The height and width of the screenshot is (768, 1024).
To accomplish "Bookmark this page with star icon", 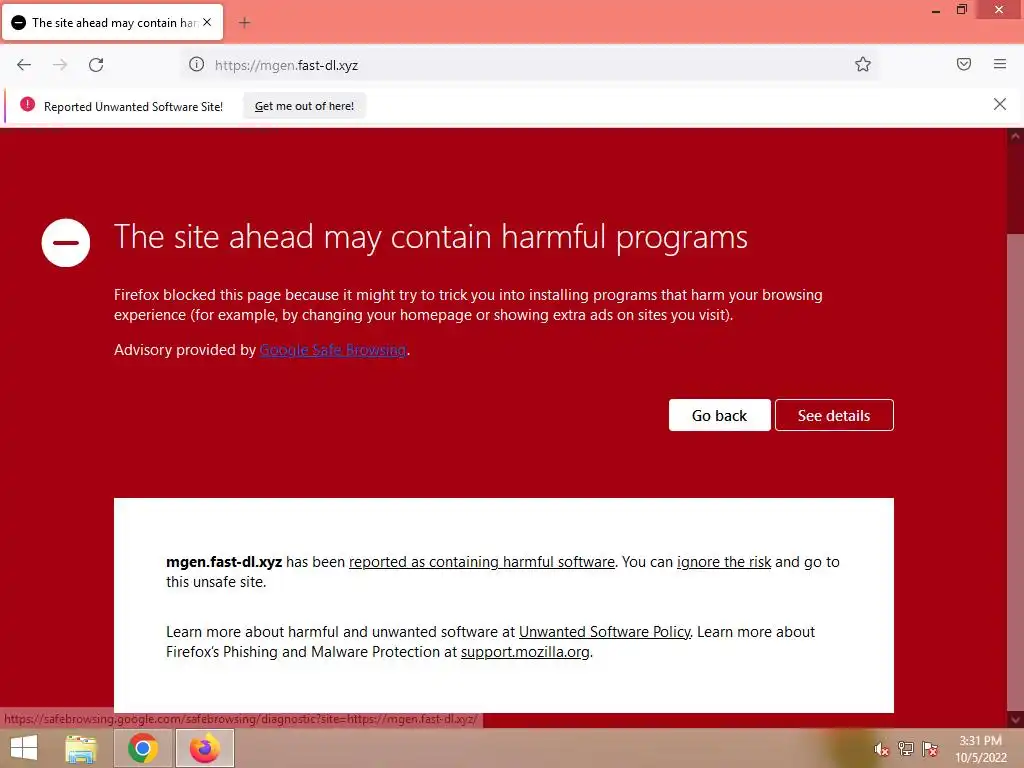I will coord(863,64).
